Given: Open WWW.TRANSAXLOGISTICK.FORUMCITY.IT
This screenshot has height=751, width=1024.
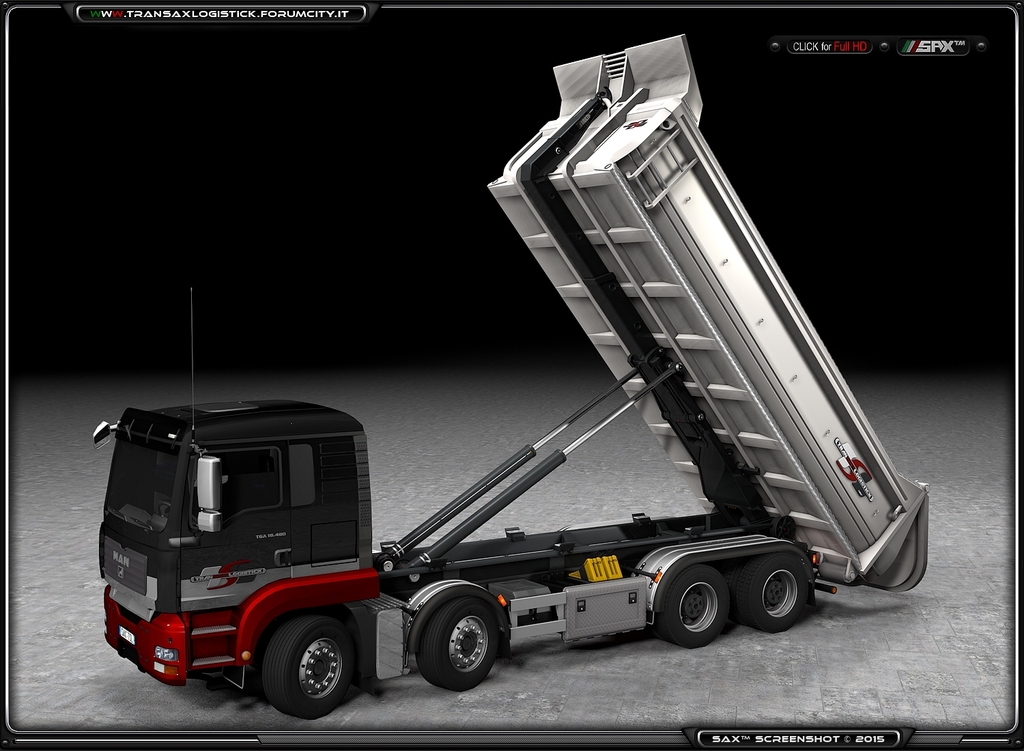Looking at the screenshot, I should point(222,14).
